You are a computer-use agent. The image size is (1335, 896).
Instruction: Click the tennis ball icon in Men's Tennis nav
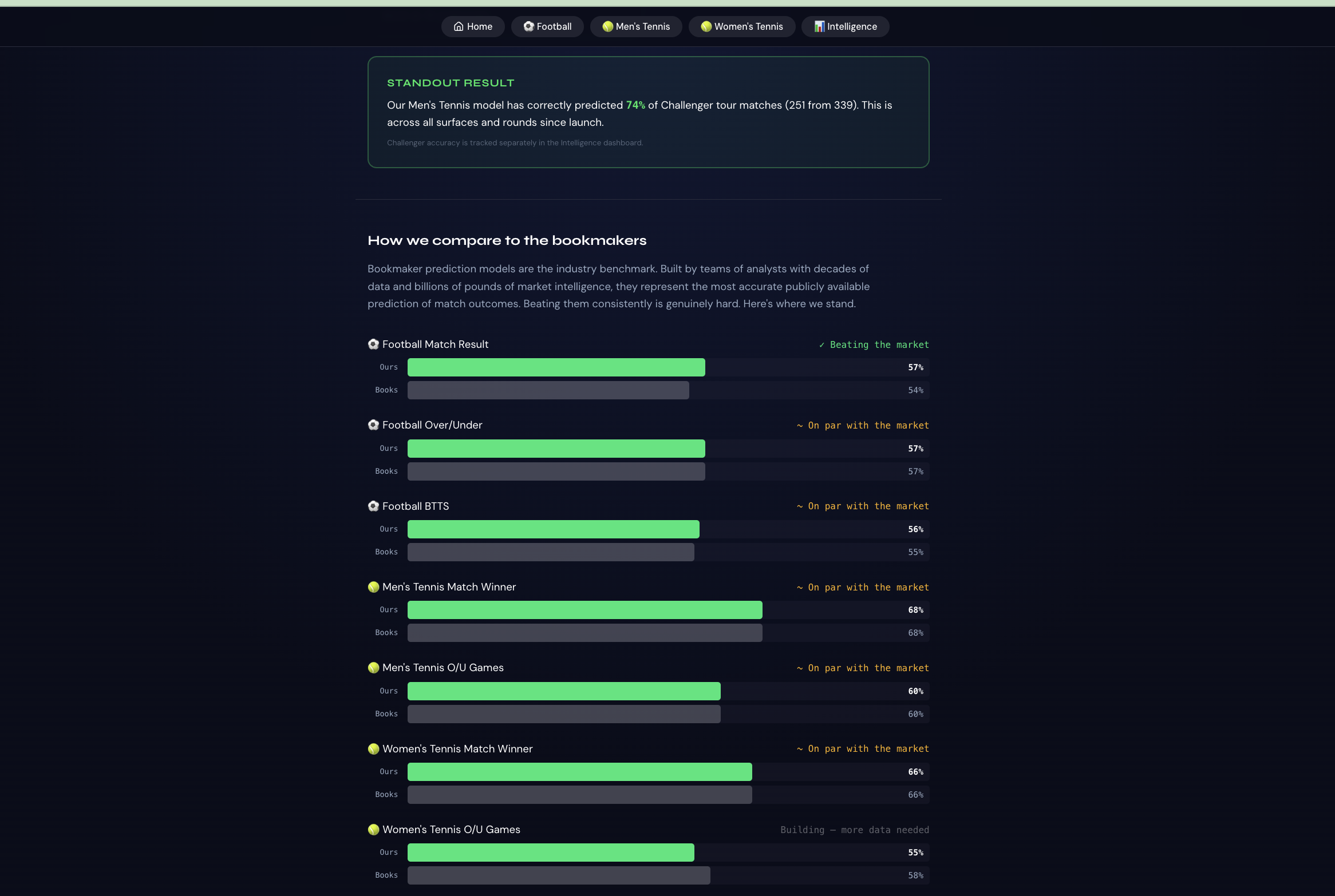pyautogui.click(x=608, y=26)
